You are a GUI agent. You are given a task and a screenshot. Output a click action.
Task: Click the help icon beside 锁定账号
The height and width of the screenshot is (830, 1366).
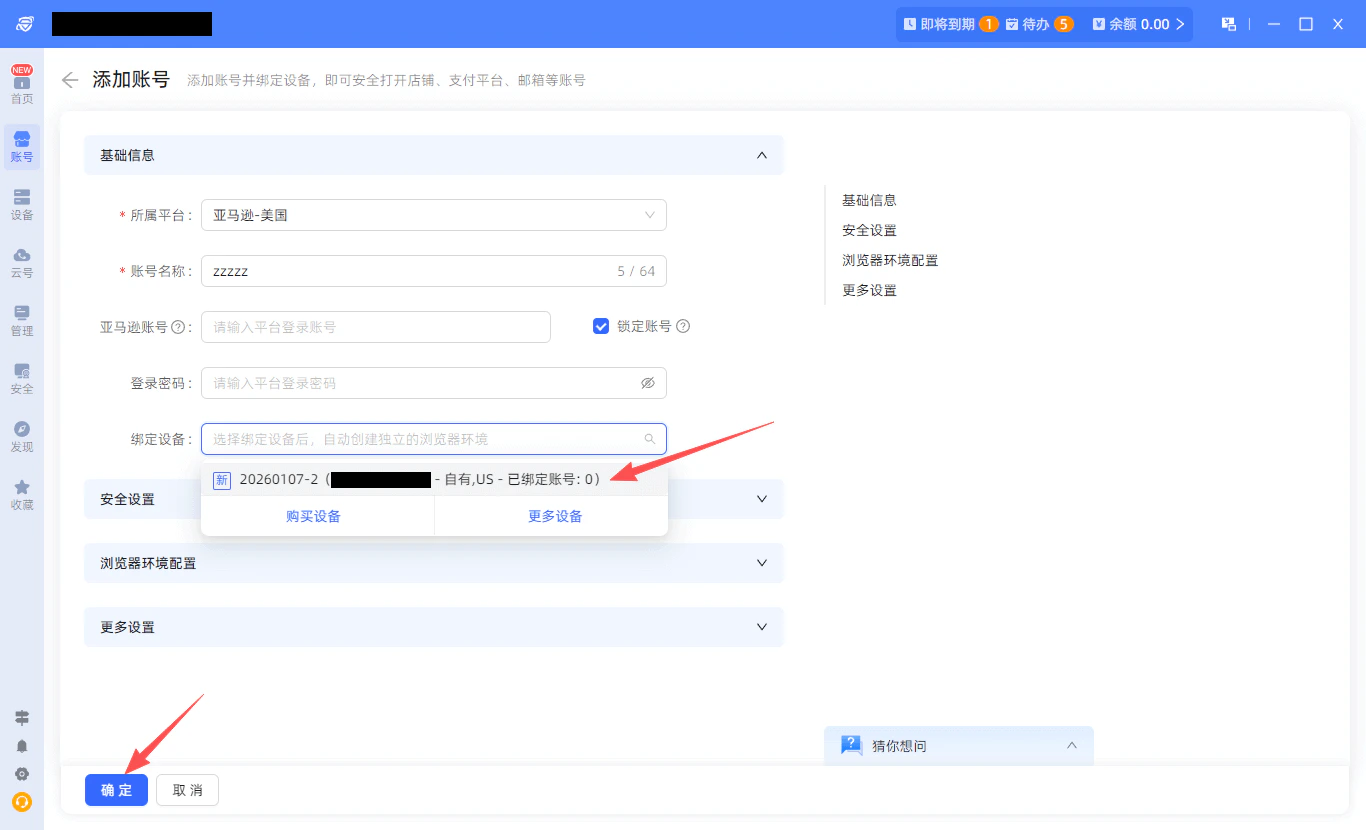pyautogui.click(x=683, y=326)
